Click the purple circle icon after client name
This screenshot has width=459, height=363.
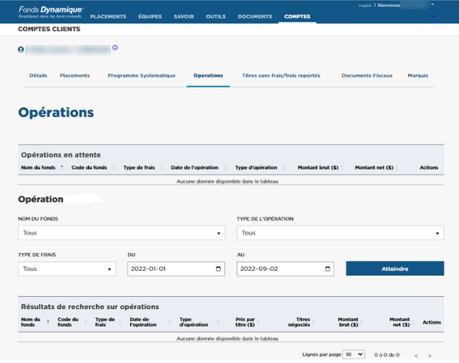pos(115,48)
